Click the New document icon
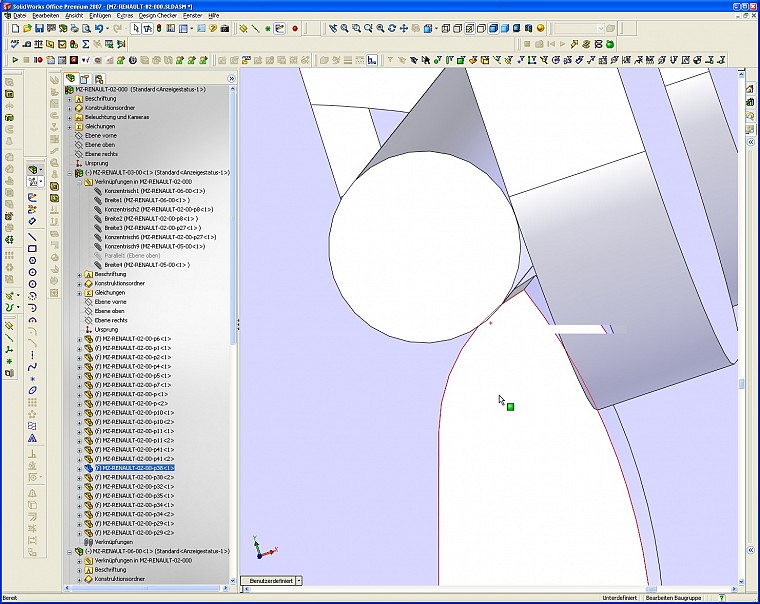The height and width of the screenshot is (604, 760). pos(15,29)
